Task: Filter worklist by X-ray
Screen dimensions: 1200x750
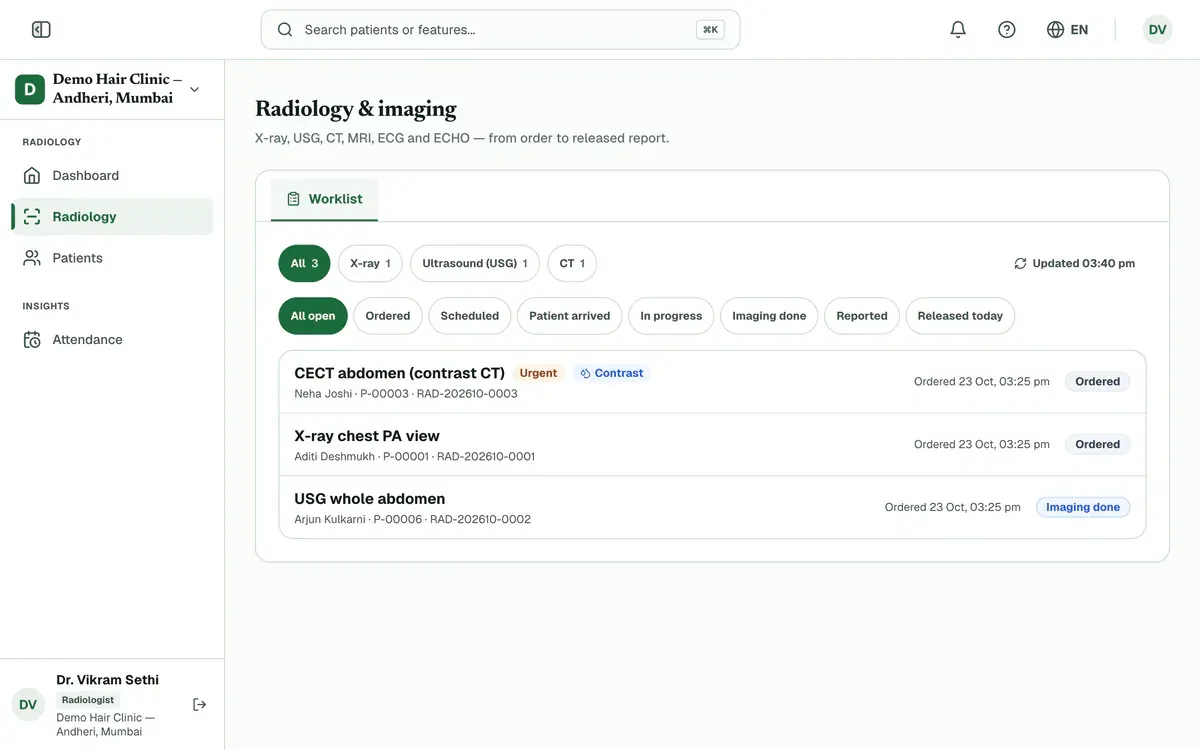Action: (x=370, y=264)
